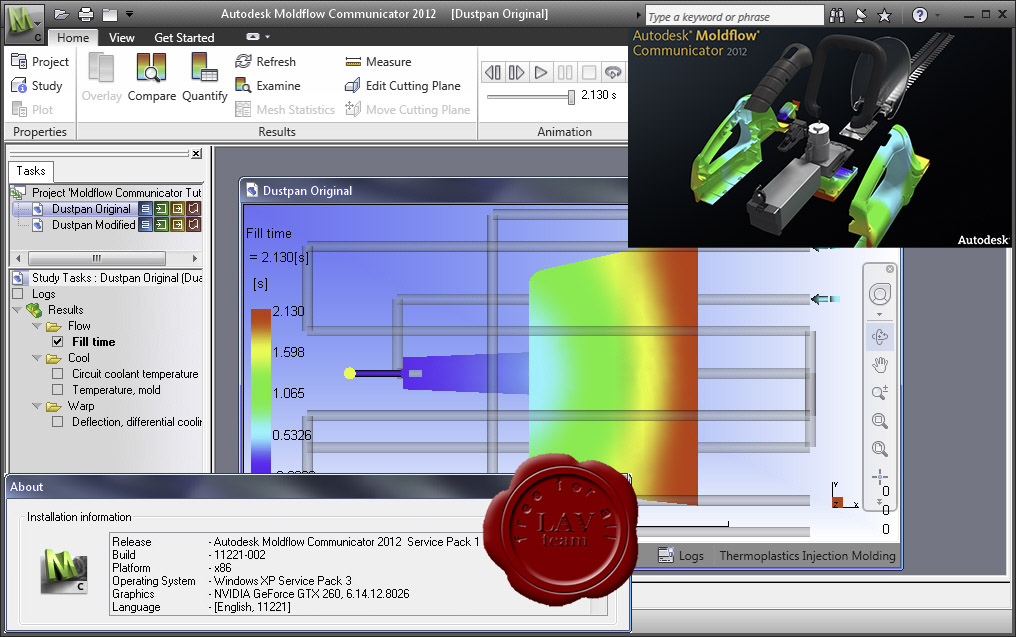1016x637 pixels.
Task: Open the ribbon minimize options dropdown
Action: (267, 37)
